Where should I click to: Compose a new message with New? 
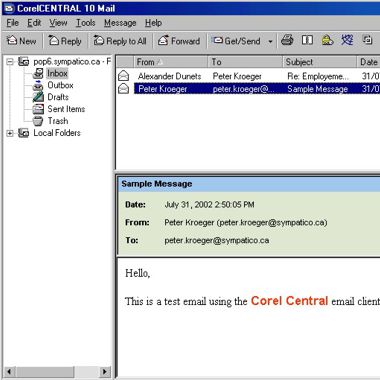pos(22,41)
